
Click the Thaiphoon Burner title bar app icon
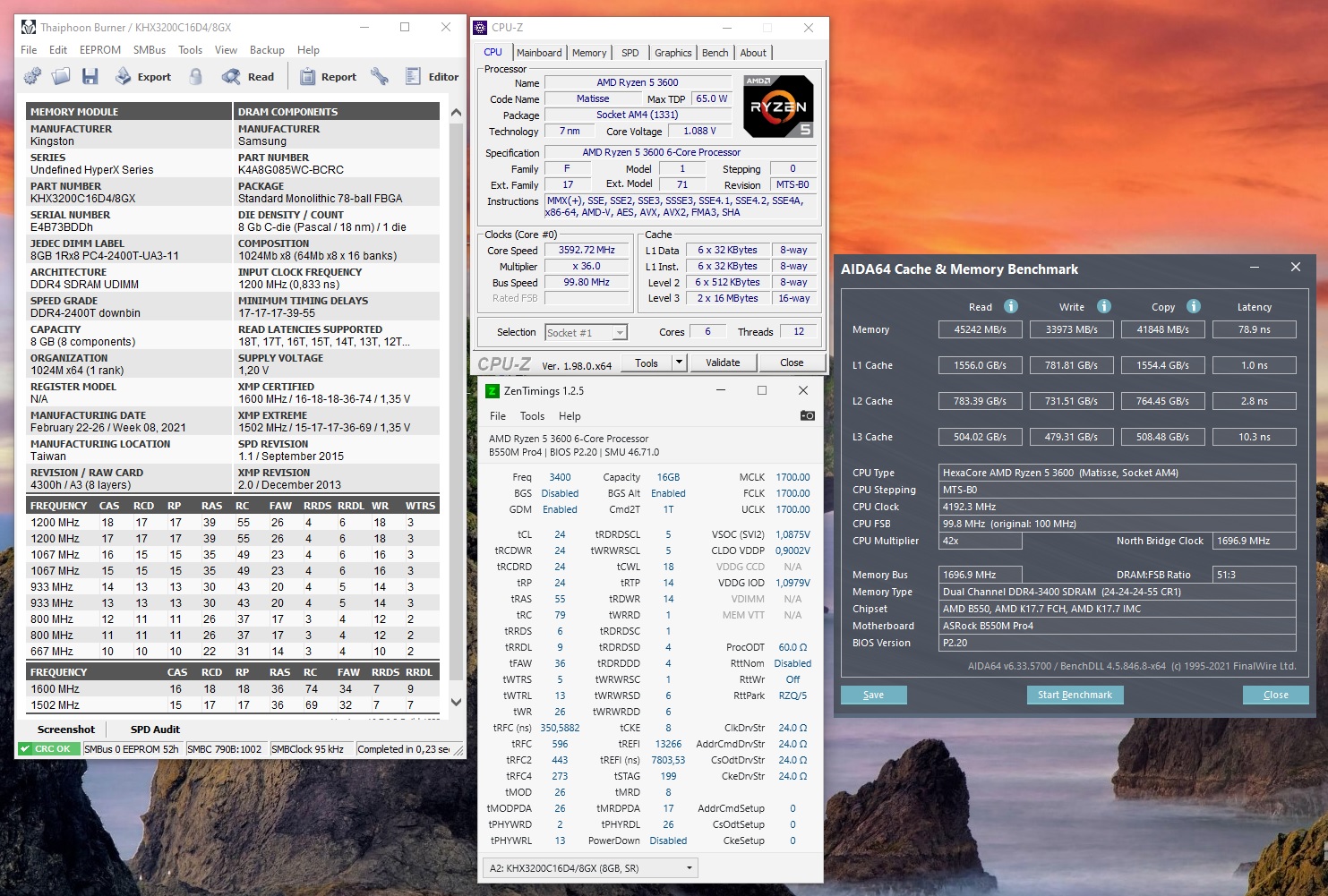click(x=29, y=27)
